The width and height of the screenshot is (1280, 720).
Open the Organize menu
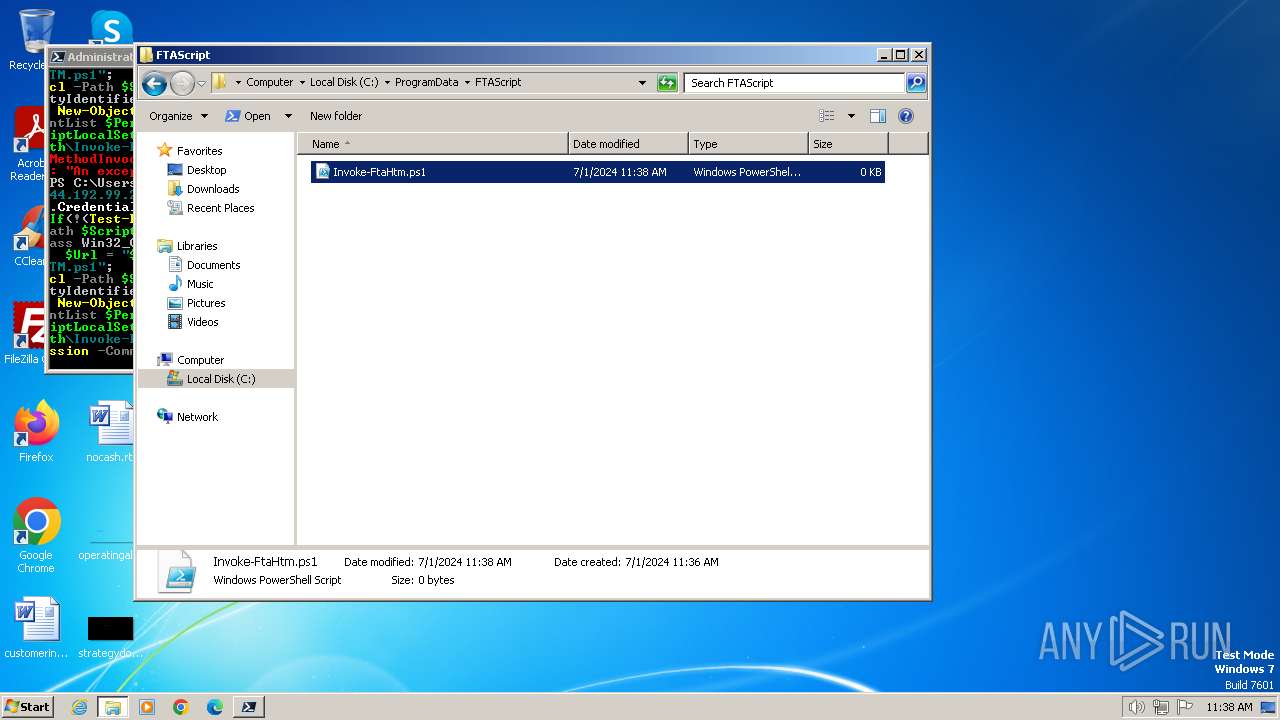[178, 116]
